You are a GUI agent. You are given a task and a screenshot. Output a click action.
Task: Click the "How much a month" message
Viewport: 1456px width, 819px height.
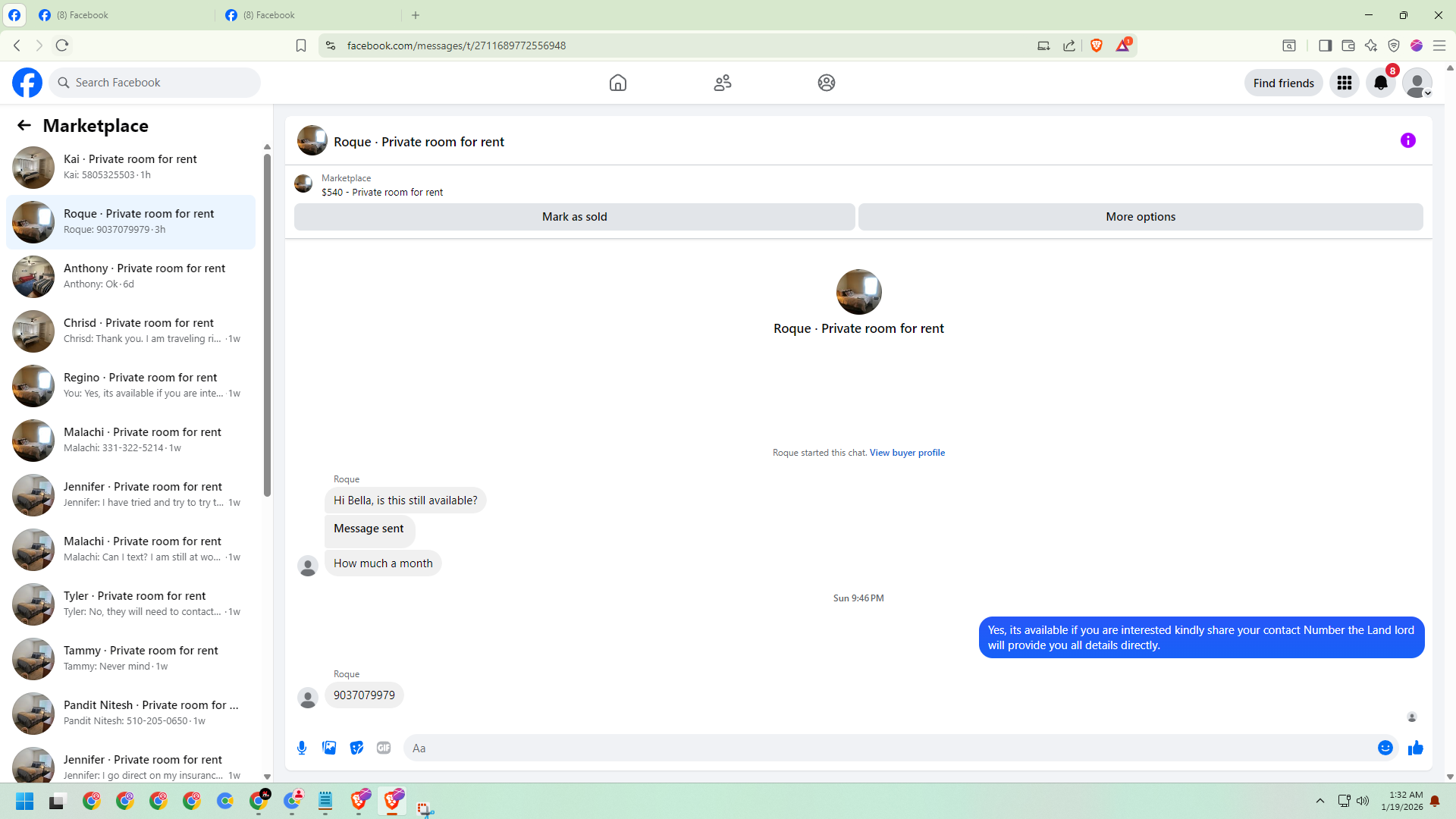(383, 563)
